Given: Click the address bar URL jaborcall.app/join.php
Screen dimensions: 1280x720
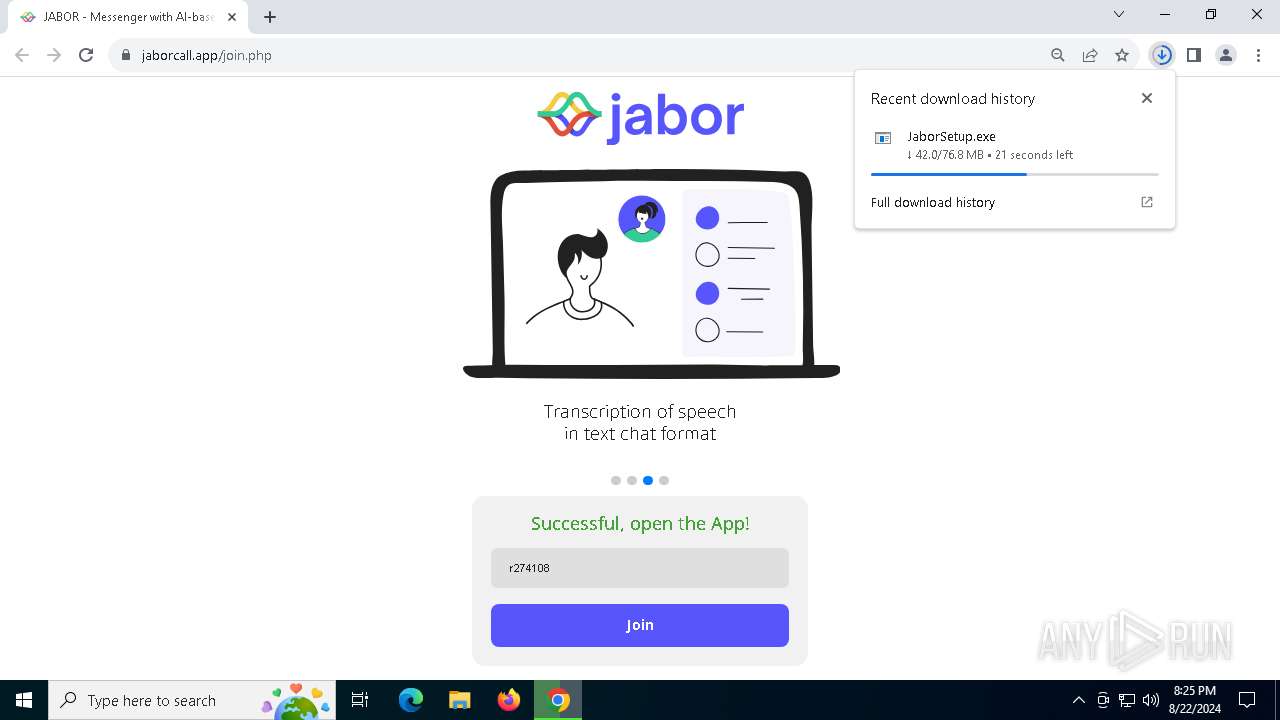Looking at the screenshot, I should pos(207,55).
